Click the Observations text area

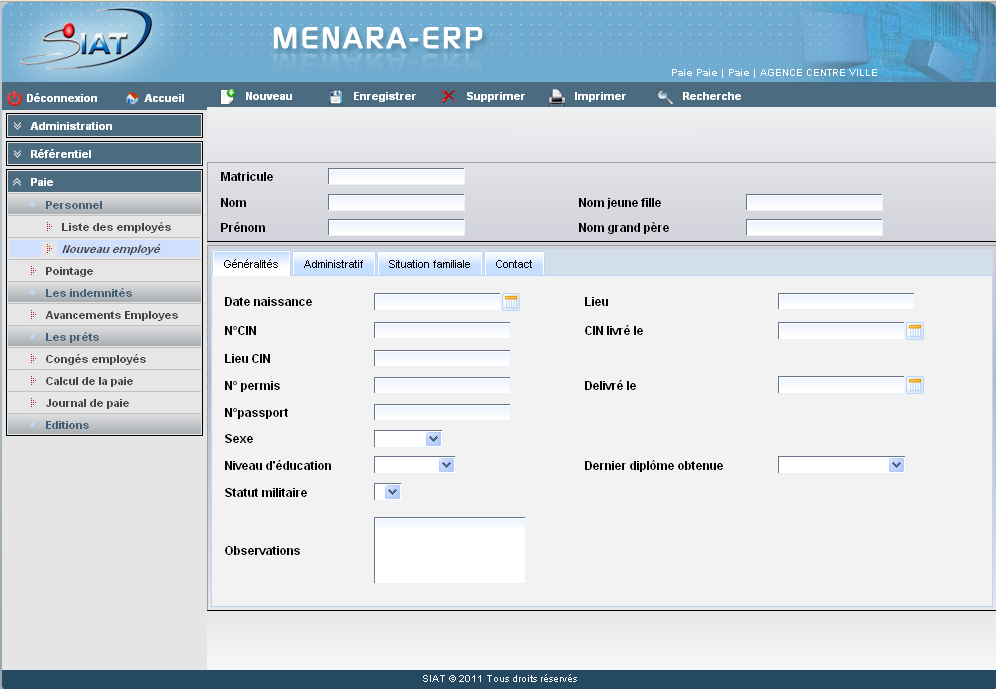coord(450,550)
